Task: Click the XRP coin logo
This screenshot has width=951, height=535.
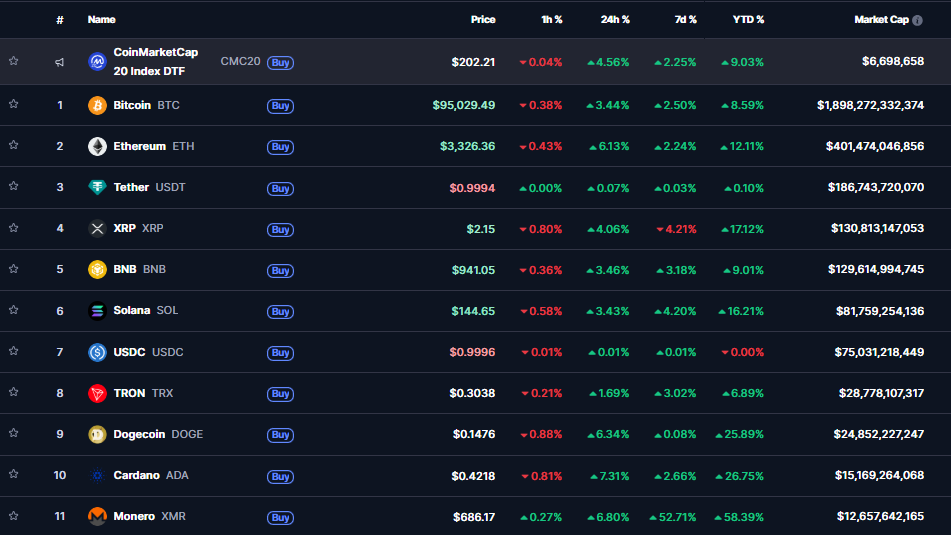Action: pos(97,229)
